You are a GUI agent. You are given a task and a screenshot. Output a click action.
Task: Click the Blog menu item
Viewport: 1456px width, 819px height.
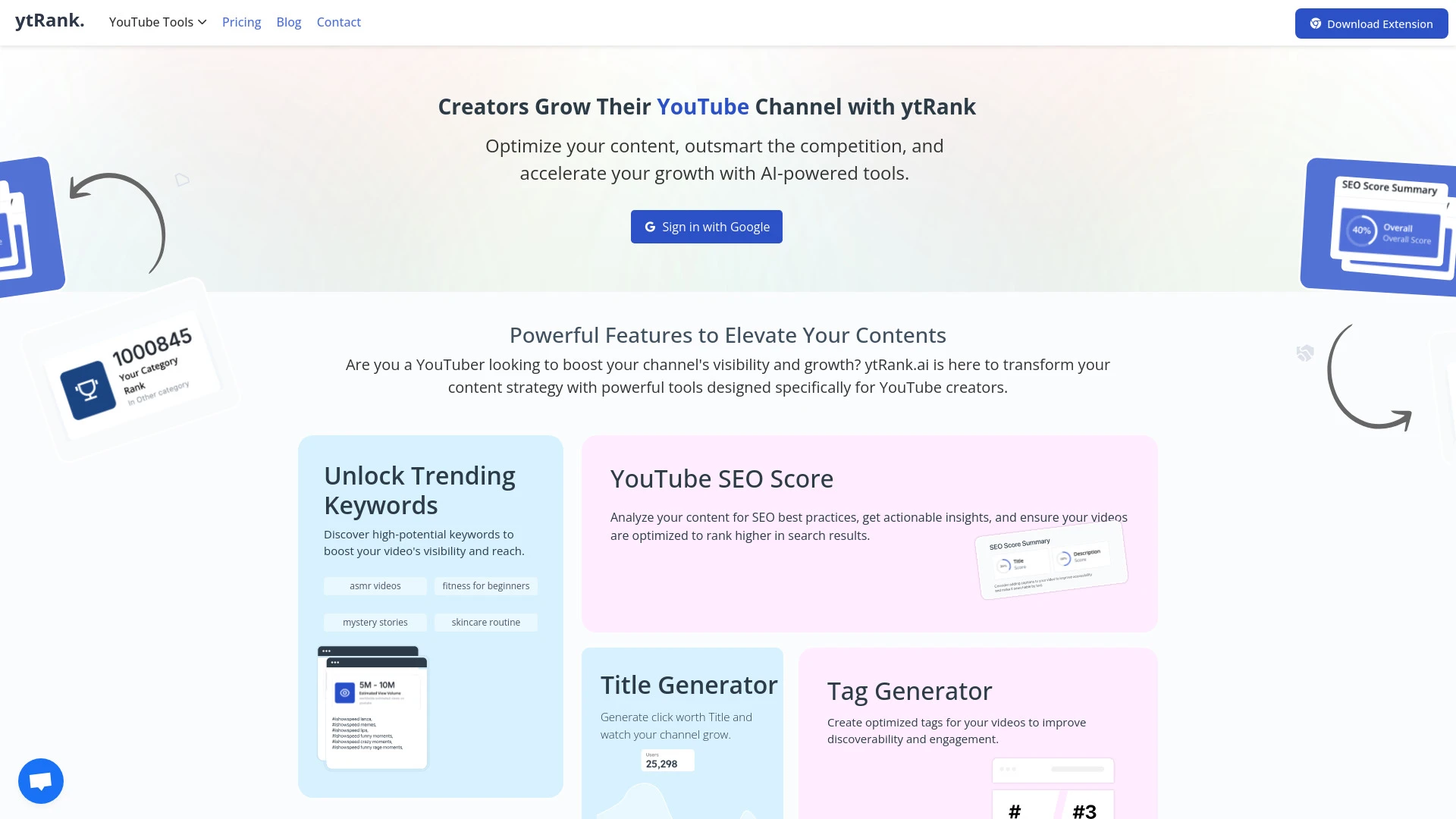click(288, 22)
